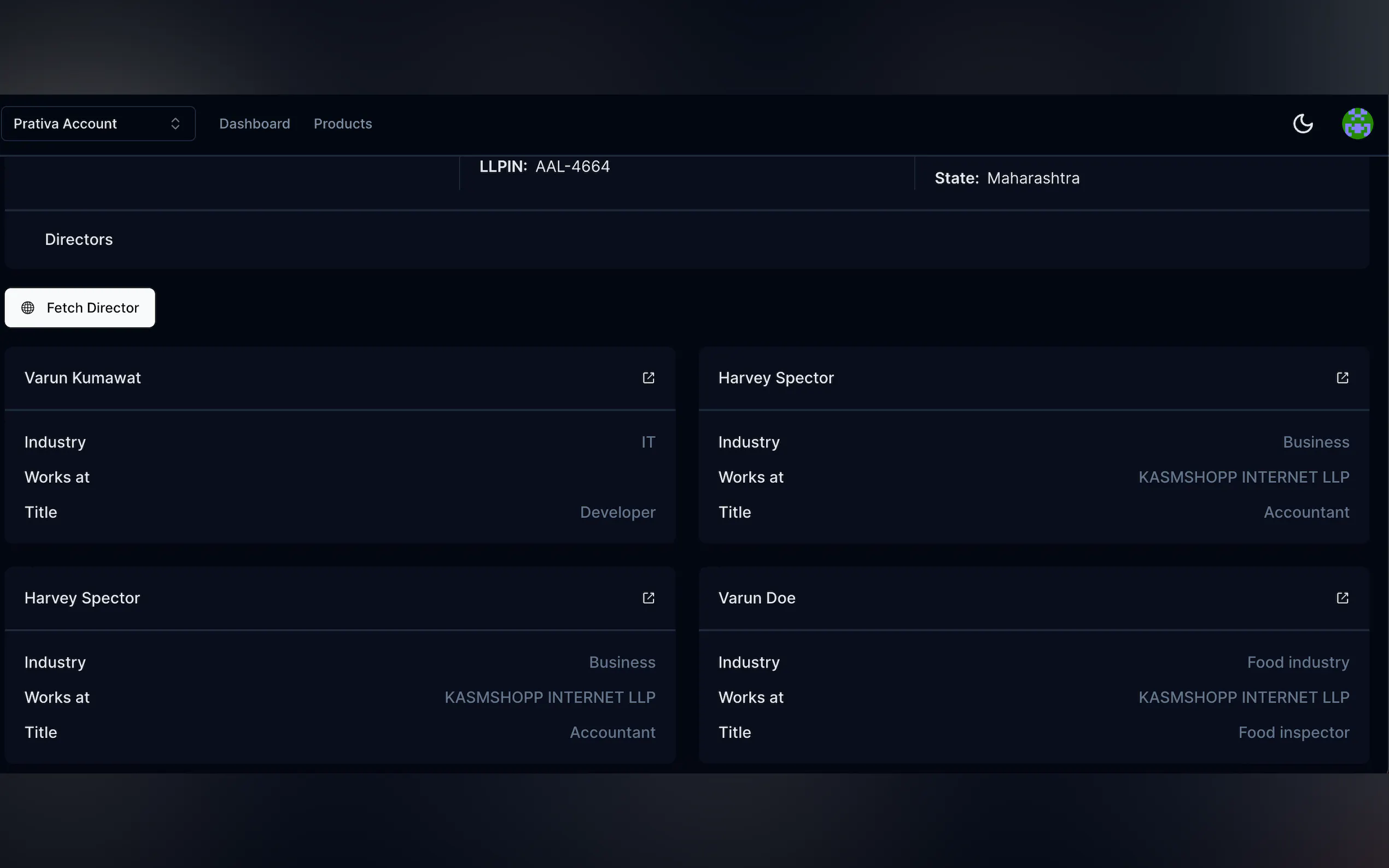Click the Food industry value text
Viewport: 1389px width, 868px height.
pyautogui.click(x=1298, y=662)
